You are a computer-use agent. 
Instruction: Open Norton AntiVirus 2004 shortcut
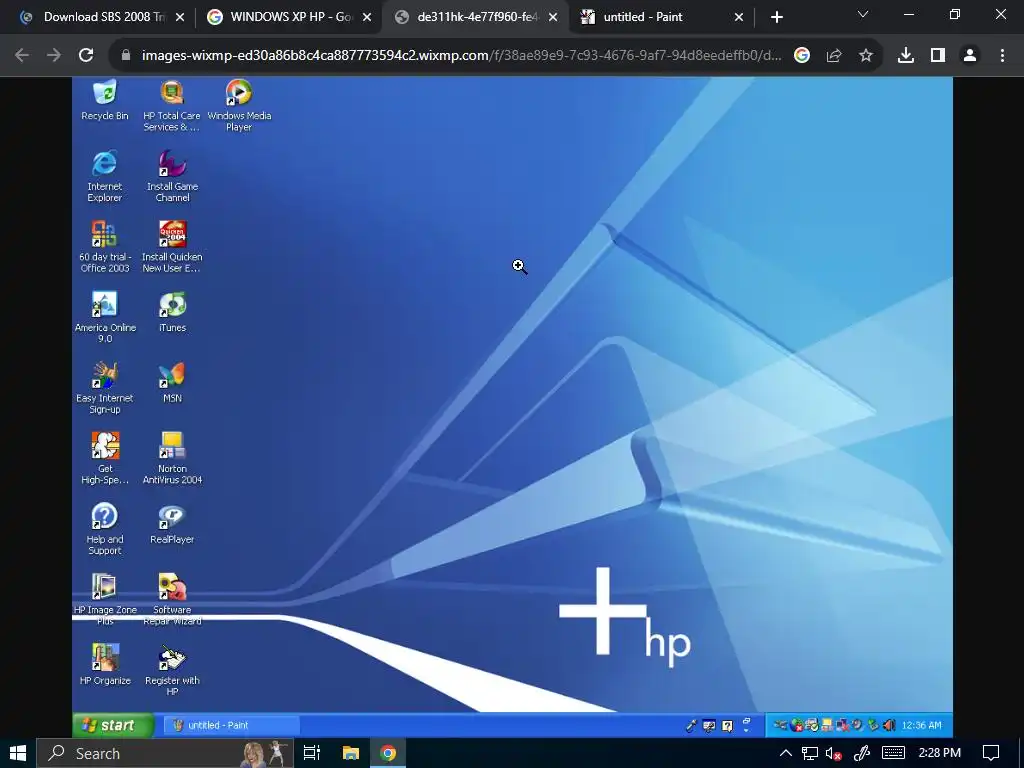point(172,458)
